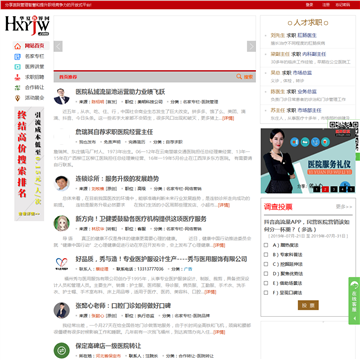
Task: Open listing 保定高碑店一级医院转让
Action: coord(108,346)
